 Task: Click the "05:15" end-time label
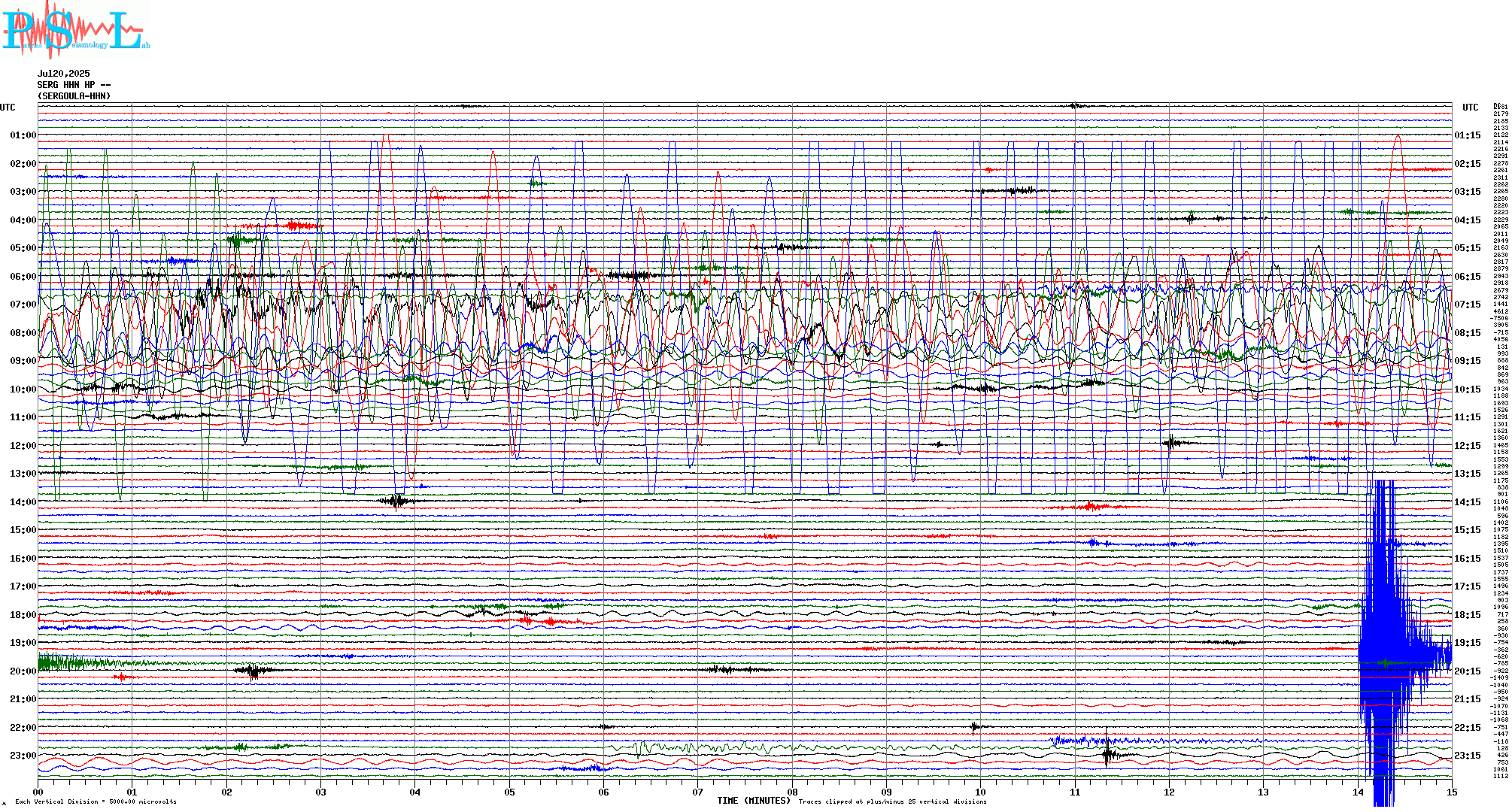tap(1468, 248)
